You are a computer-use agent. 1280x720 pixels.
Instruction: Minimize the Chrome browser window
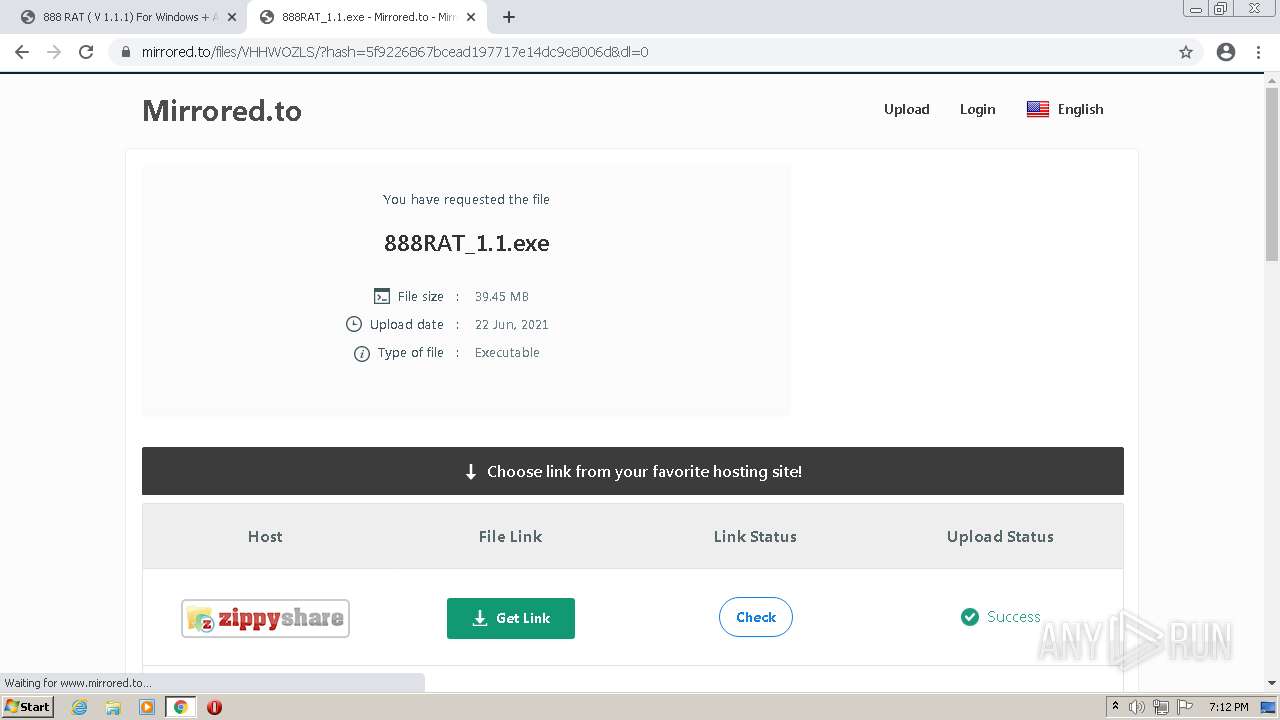[x=1196, y=9]
